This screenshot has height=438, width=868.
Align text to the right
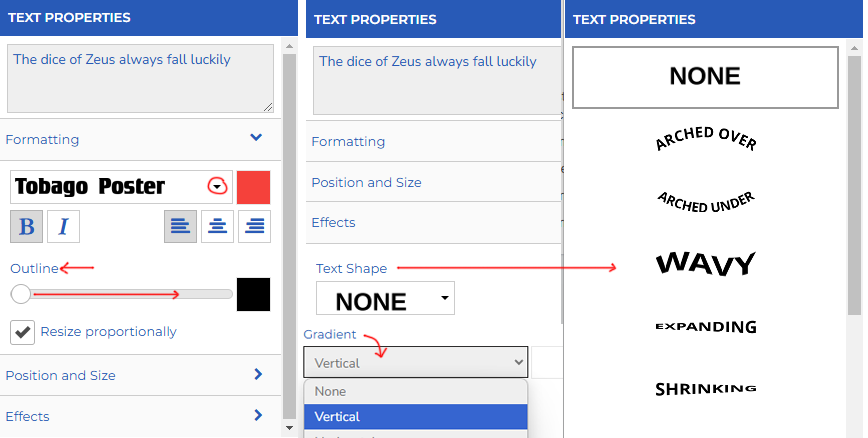255,227
